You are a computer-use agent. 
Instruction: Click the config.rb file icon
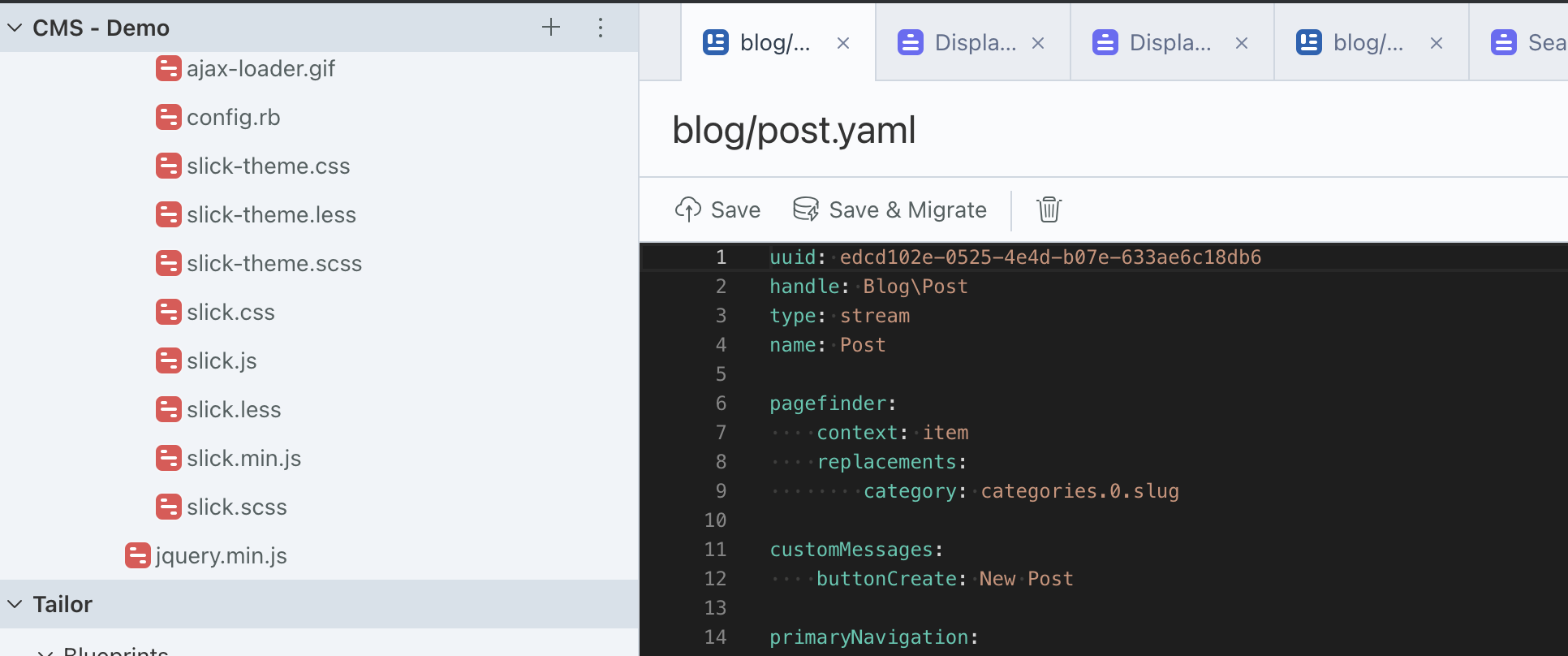click(168, 117)
